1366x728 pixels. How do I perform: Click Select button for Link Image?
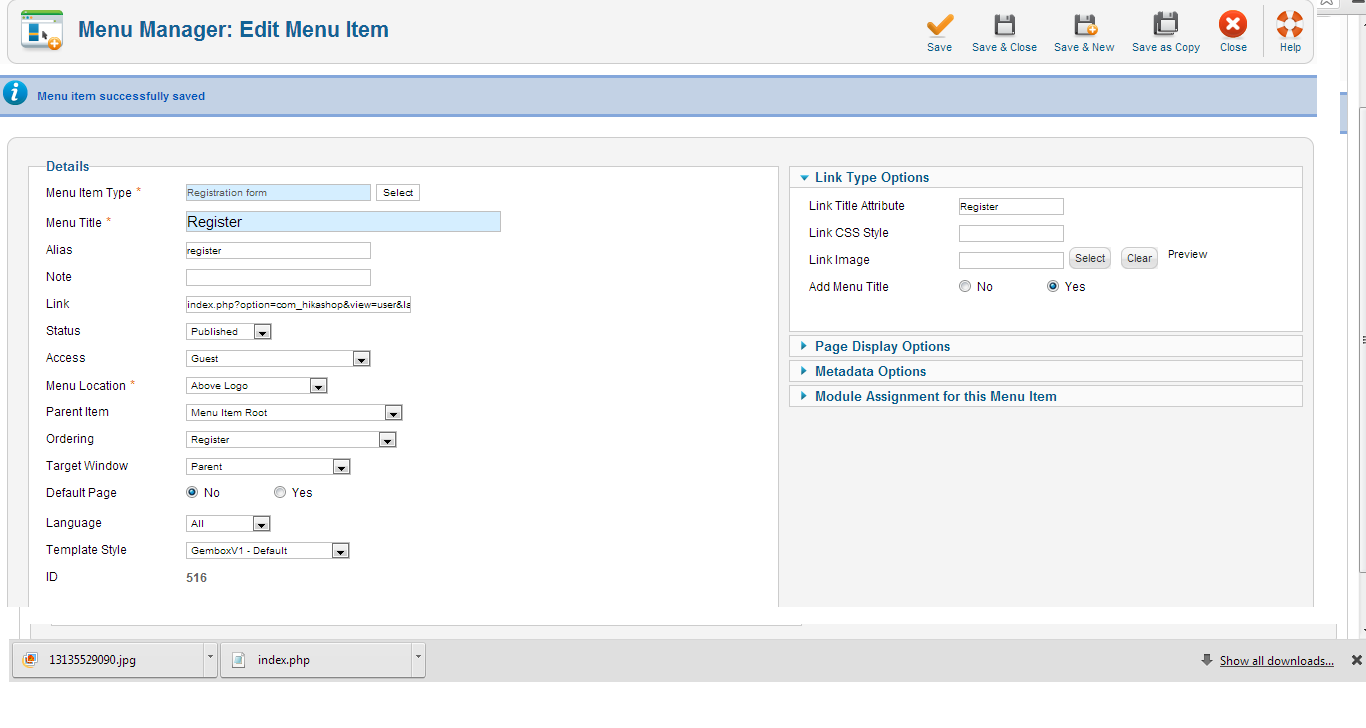pos(1090,258)
